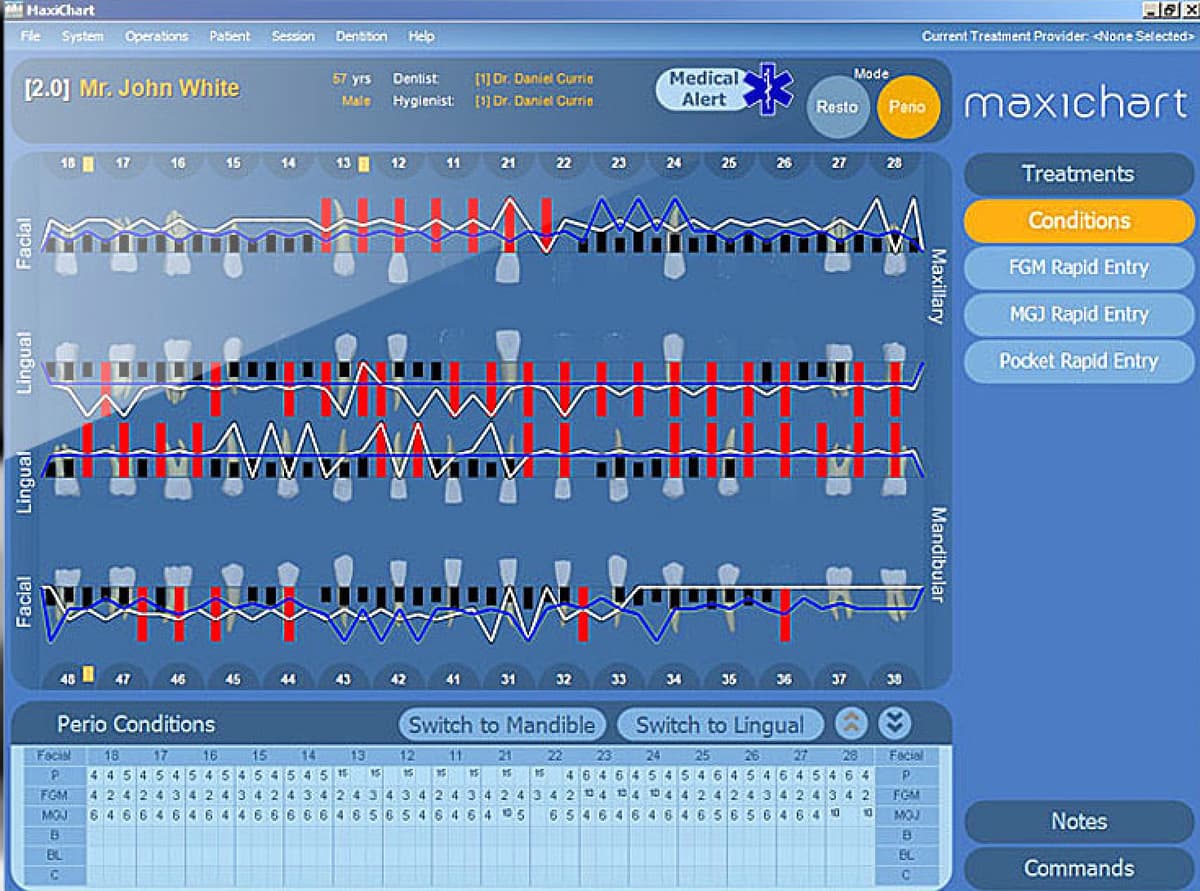This screenshot has height=891, width=1200.
Task: Select upper tooth number 13
Action: pos(343,163)
